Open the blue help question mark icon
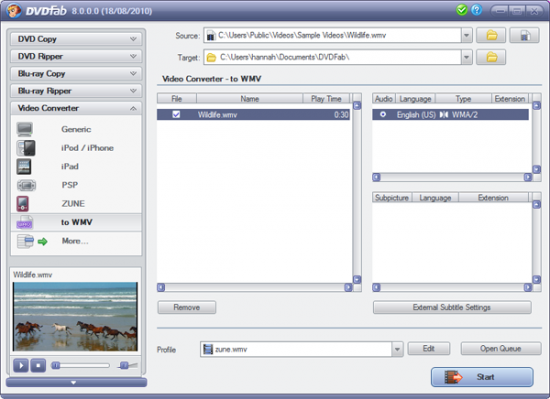This screenshot has height=399, width=550. click(x=476, y=10)
